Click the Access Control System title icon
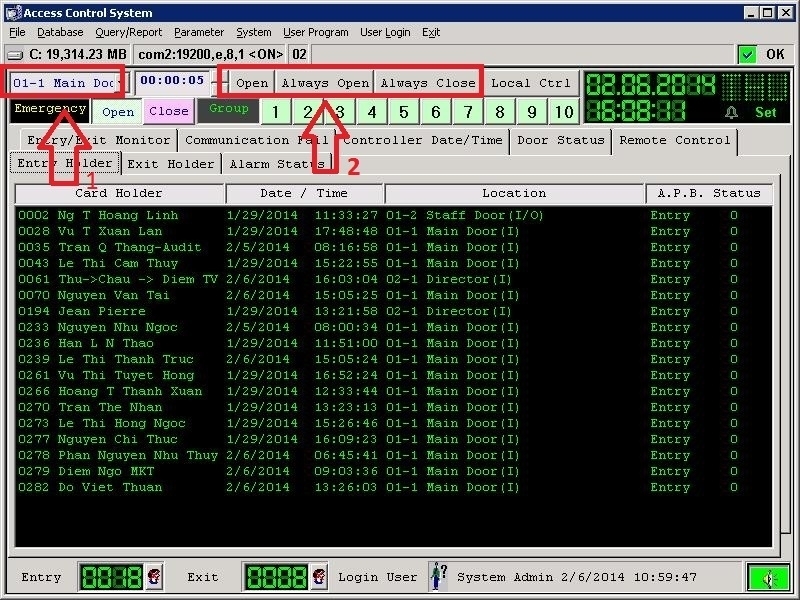Viewport: 800px width, 600px height. 13,13
